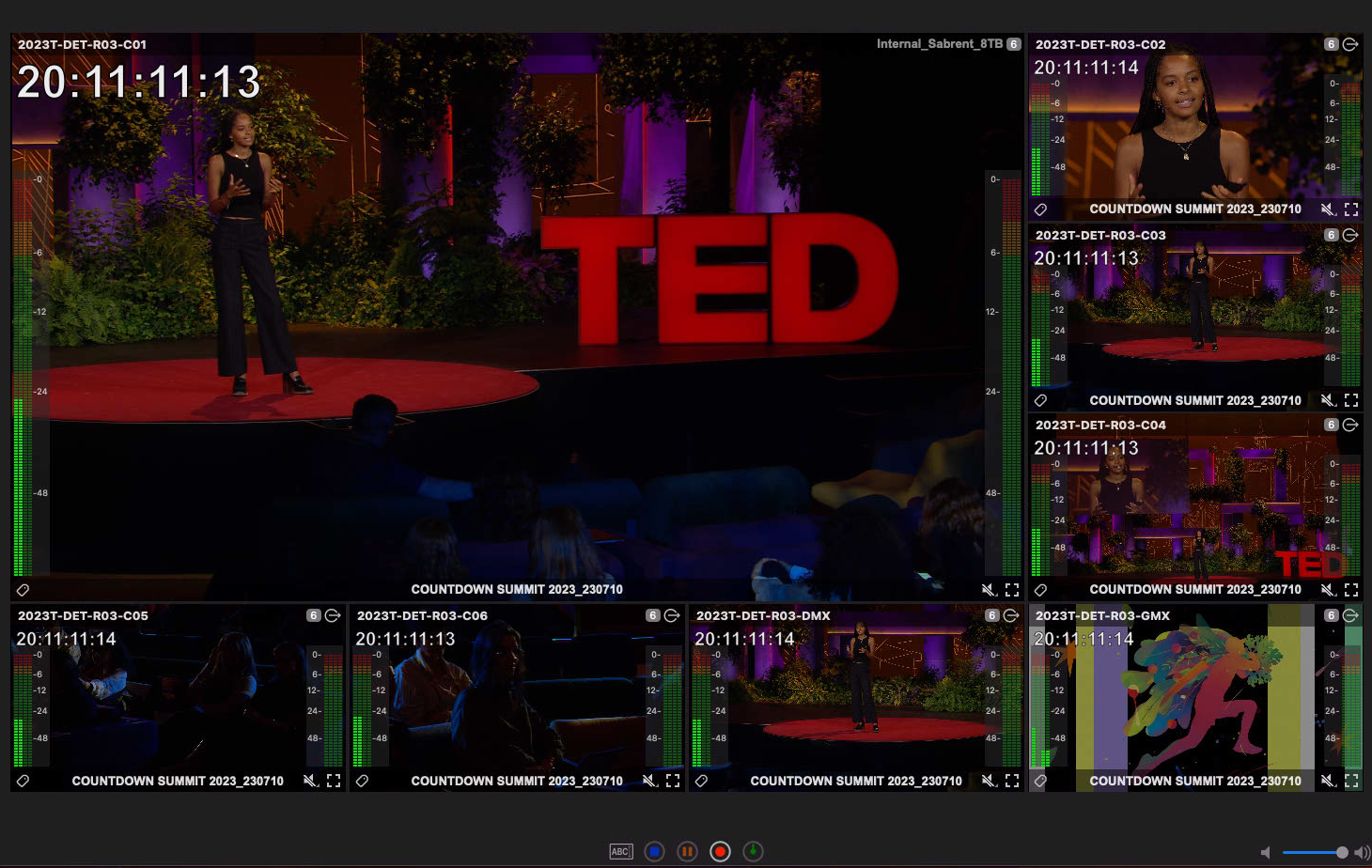Click the output arrow icon on C05
Image resolution: width=1372 pixels, height=868 pixels.
pyautogui.click(x=333, y=615)
